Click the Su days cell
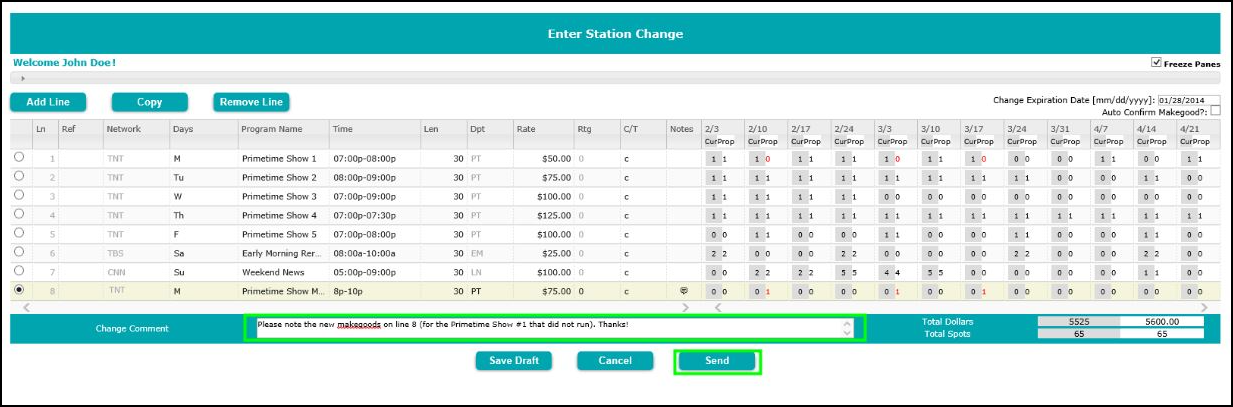 coord(202,272)
